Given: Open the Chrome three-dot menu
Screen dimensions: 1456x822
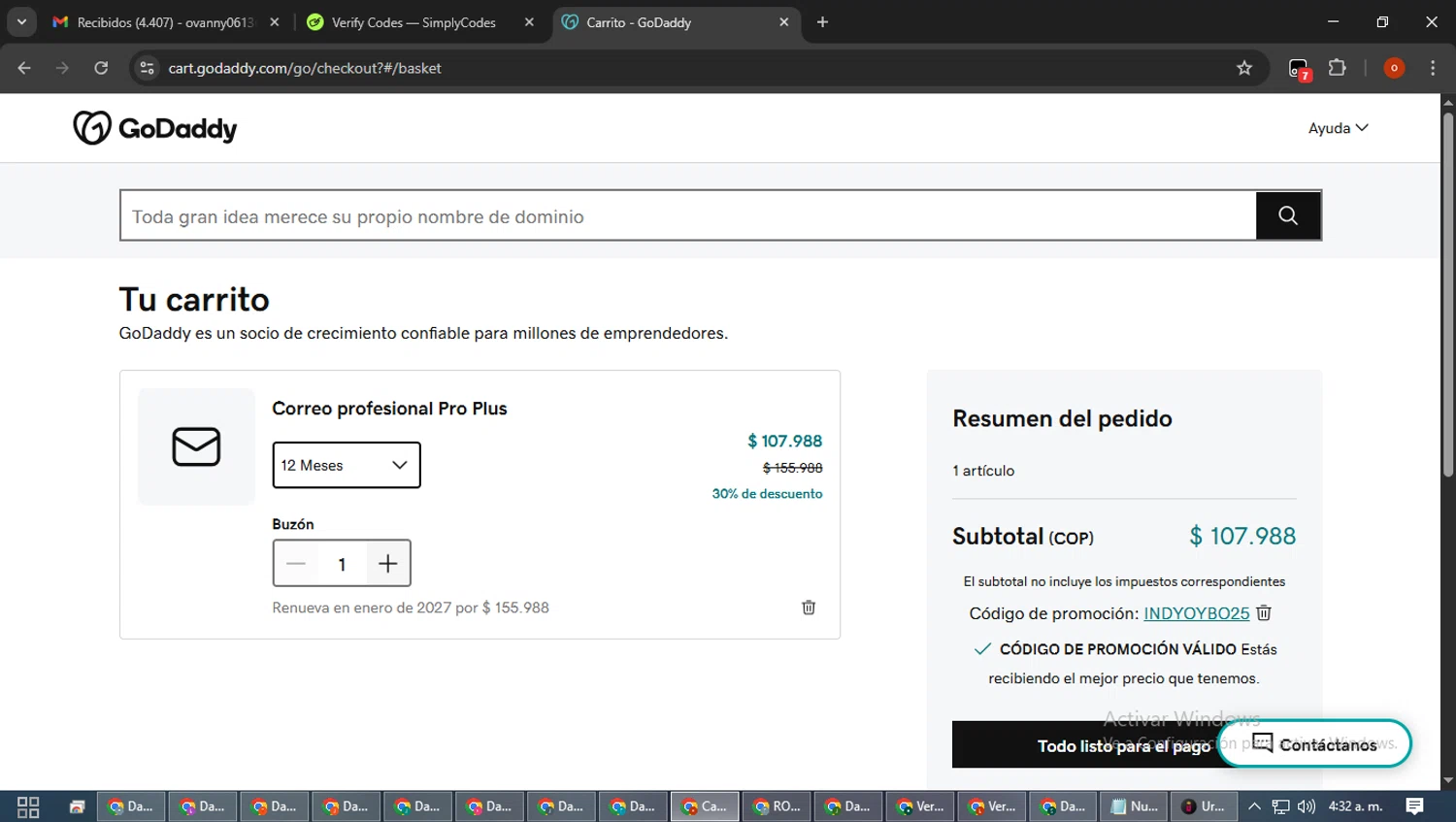Looking at the screenshot, I should [x=1433, y=68].
